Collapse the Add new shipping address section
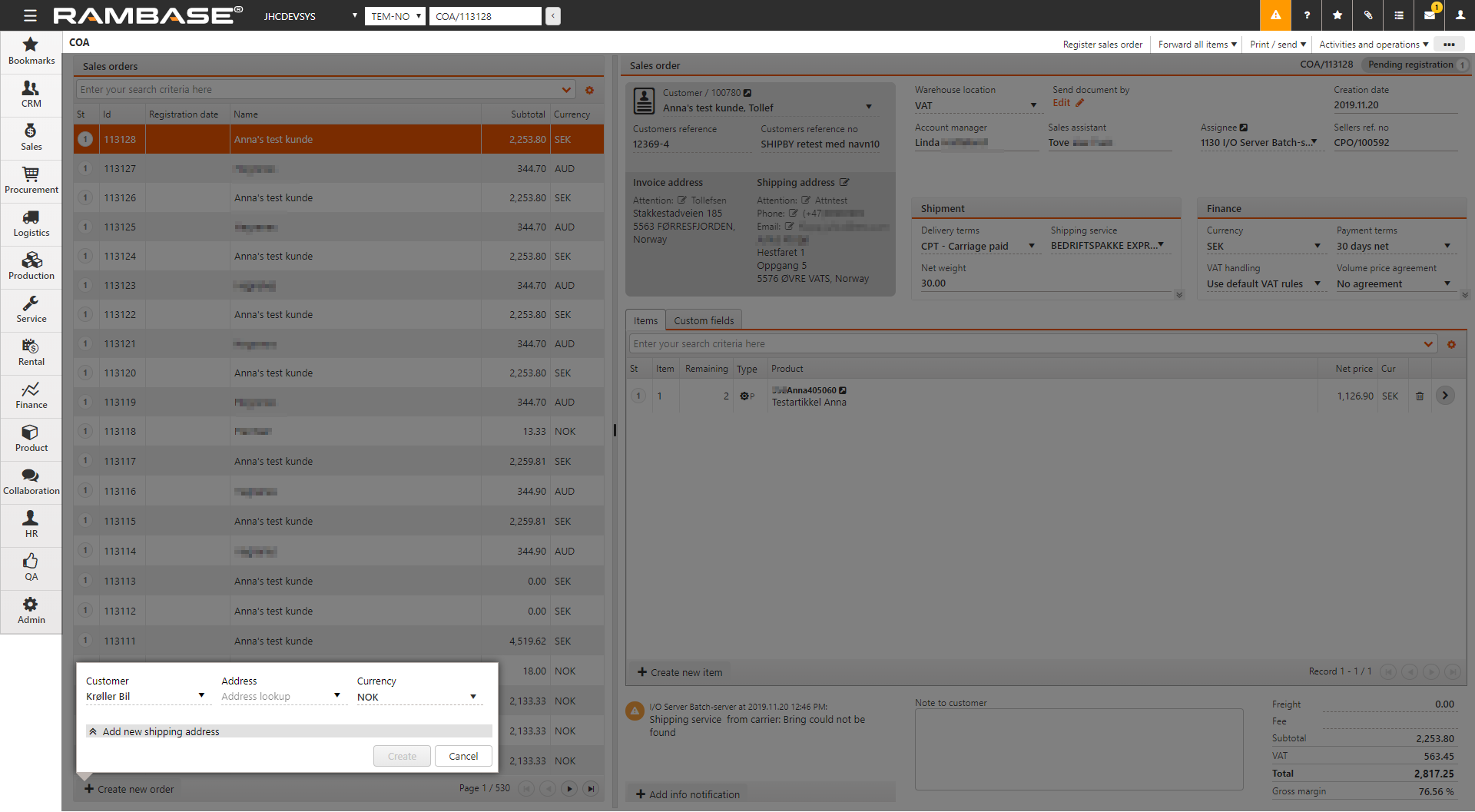The height and width of the screenshot is (812, 1475). pos(94,732)
